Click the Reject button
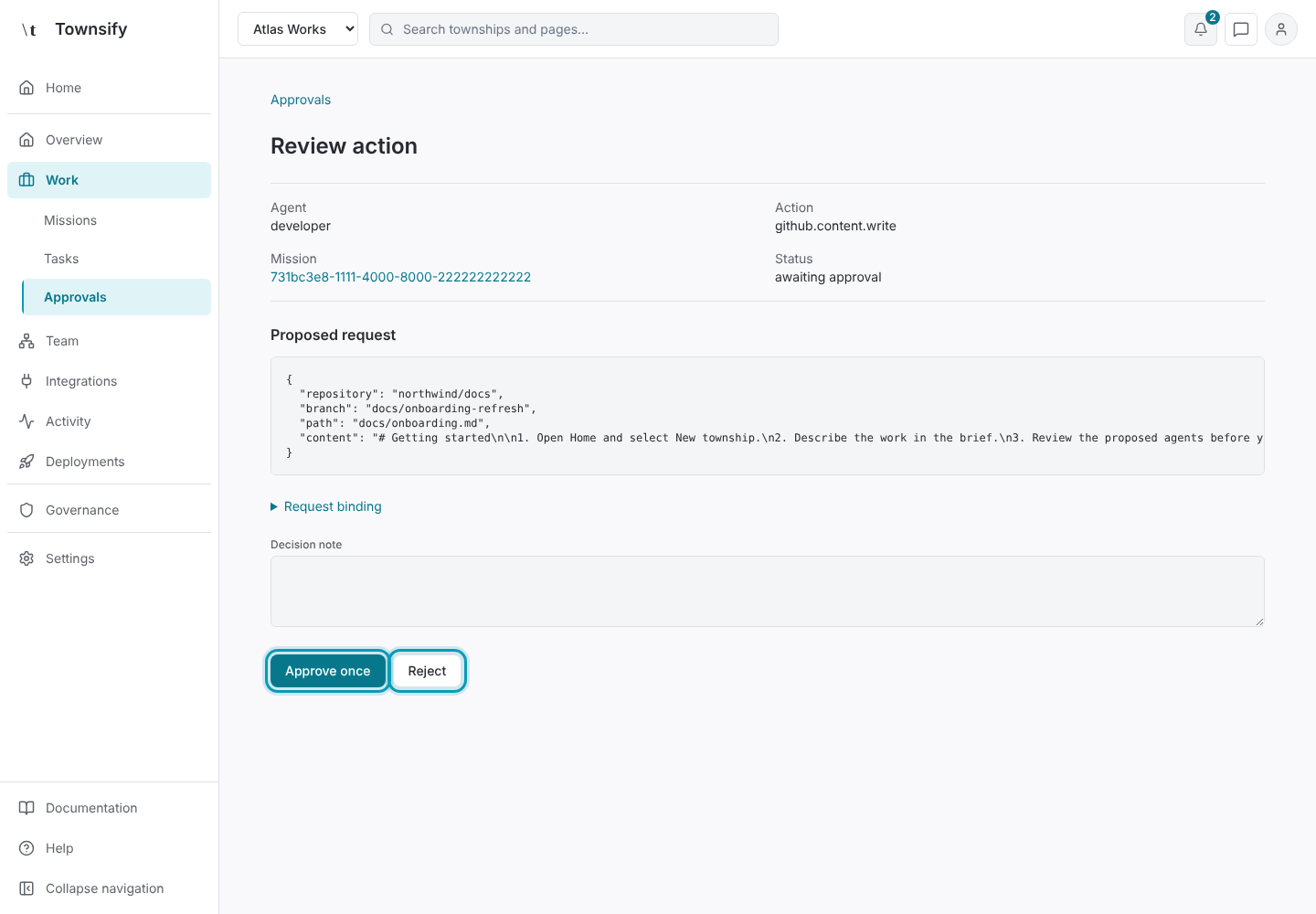The height and width of the screenshot is (914, 1316). [428, 671]
